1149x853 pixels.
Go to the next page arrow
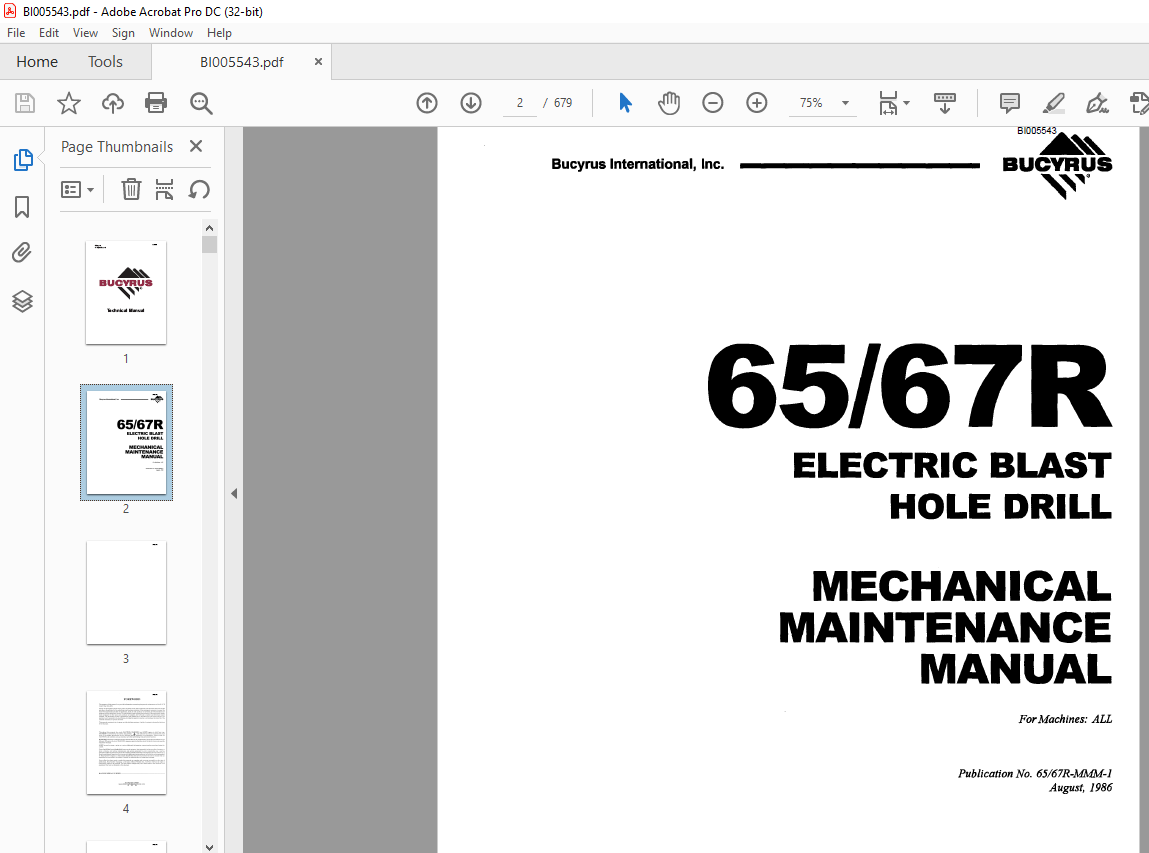471,103
